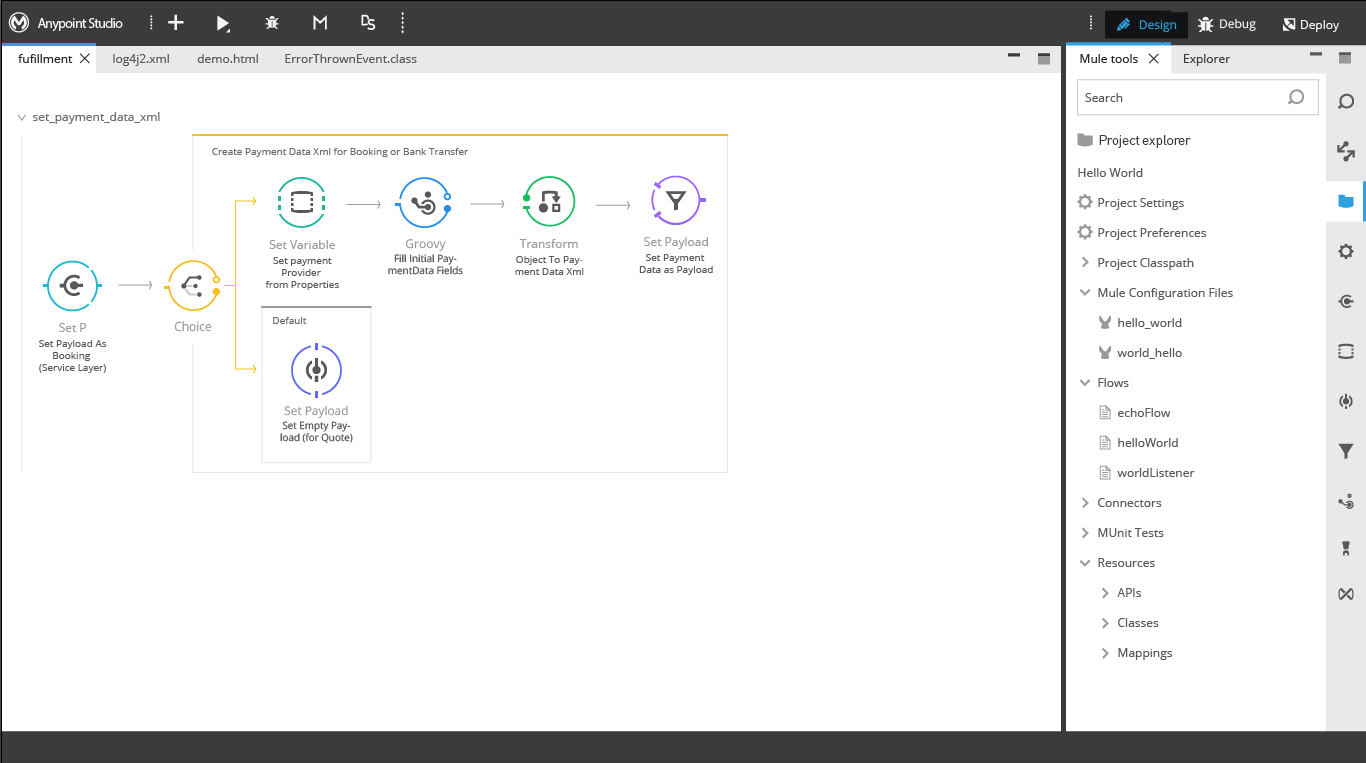Maximize the Mule tools panel
The width and height of the screenshot is (1366, 763).
[1345, 58]
